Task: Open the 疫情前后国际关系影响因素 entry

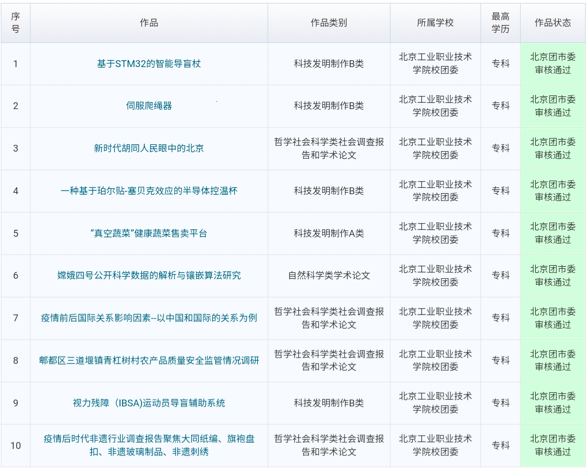Action: pyautogui.click(x=149, y=318)
